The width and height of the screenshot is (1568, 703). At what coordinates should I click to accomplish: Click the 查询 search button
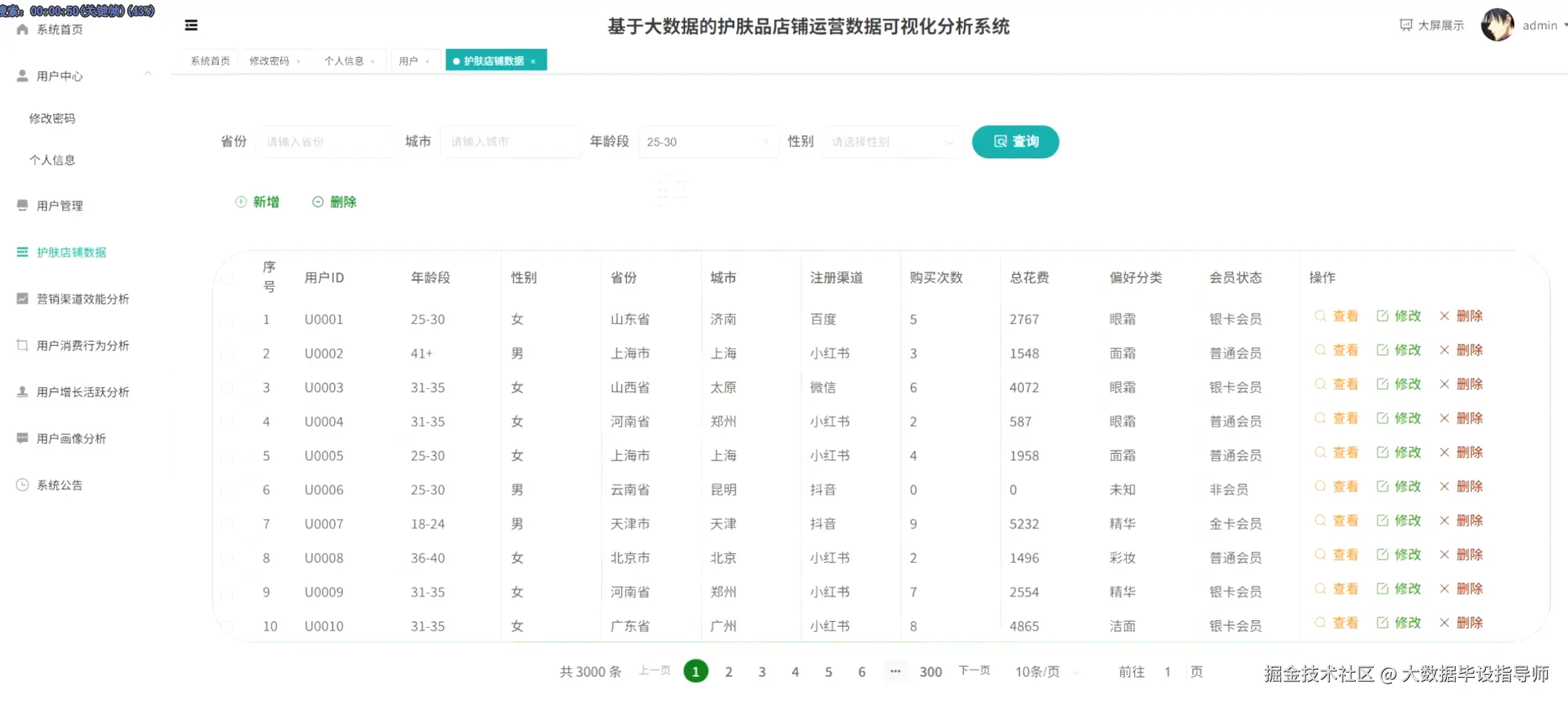[1015, 141]
